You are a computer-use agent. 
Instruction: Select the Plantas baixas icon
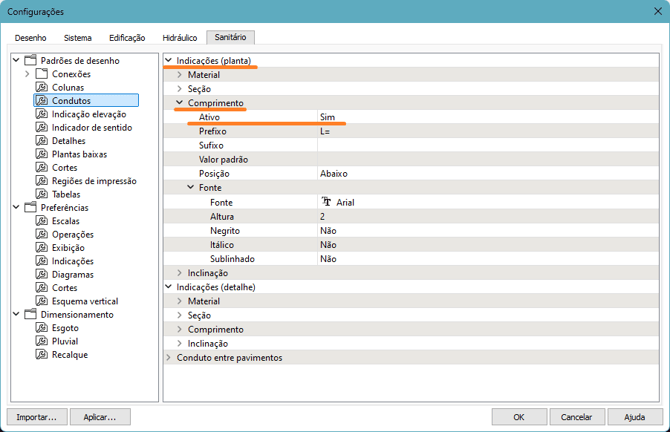point(42,154)
